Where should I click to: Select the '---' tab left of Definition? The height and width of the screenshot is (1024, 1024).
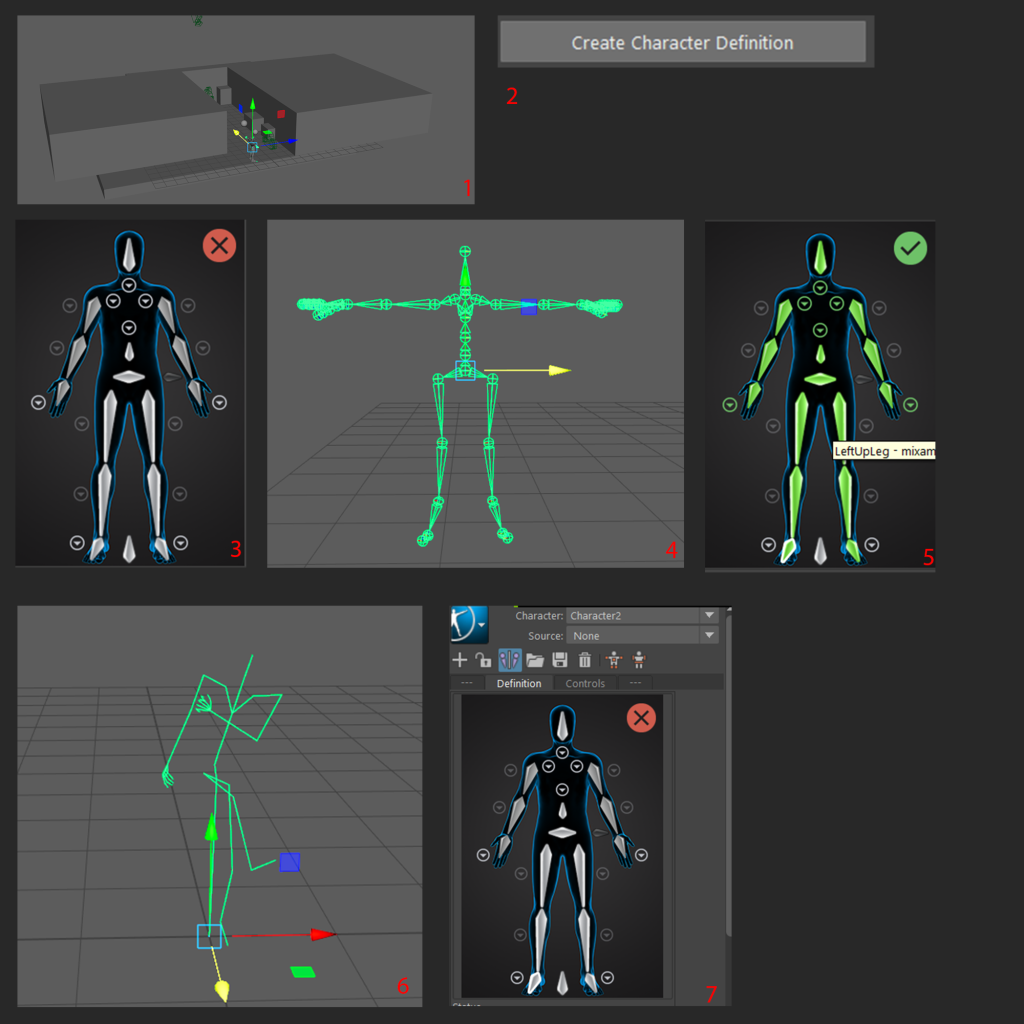pos(467,683)
